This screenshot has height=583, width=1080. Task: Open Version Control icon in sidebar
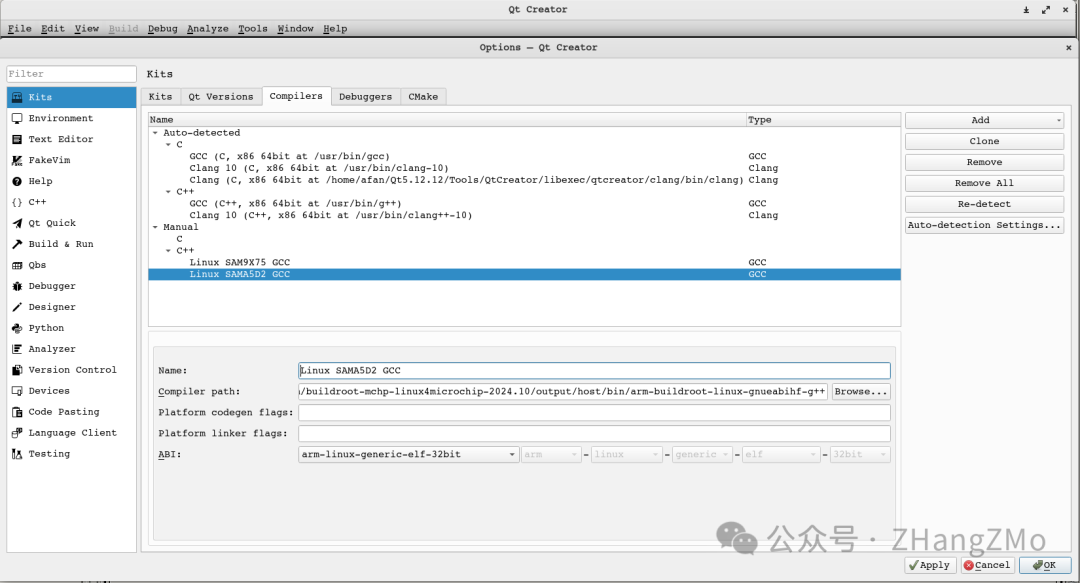pyautogui.click(x=17, y=370)
